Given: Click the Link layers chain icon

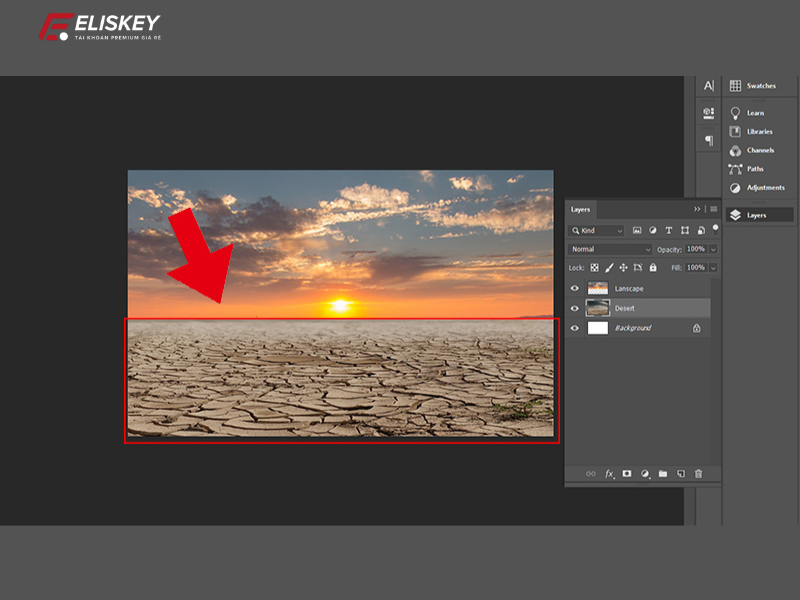Looking at the screenshot, I should [x=591, y=473].
